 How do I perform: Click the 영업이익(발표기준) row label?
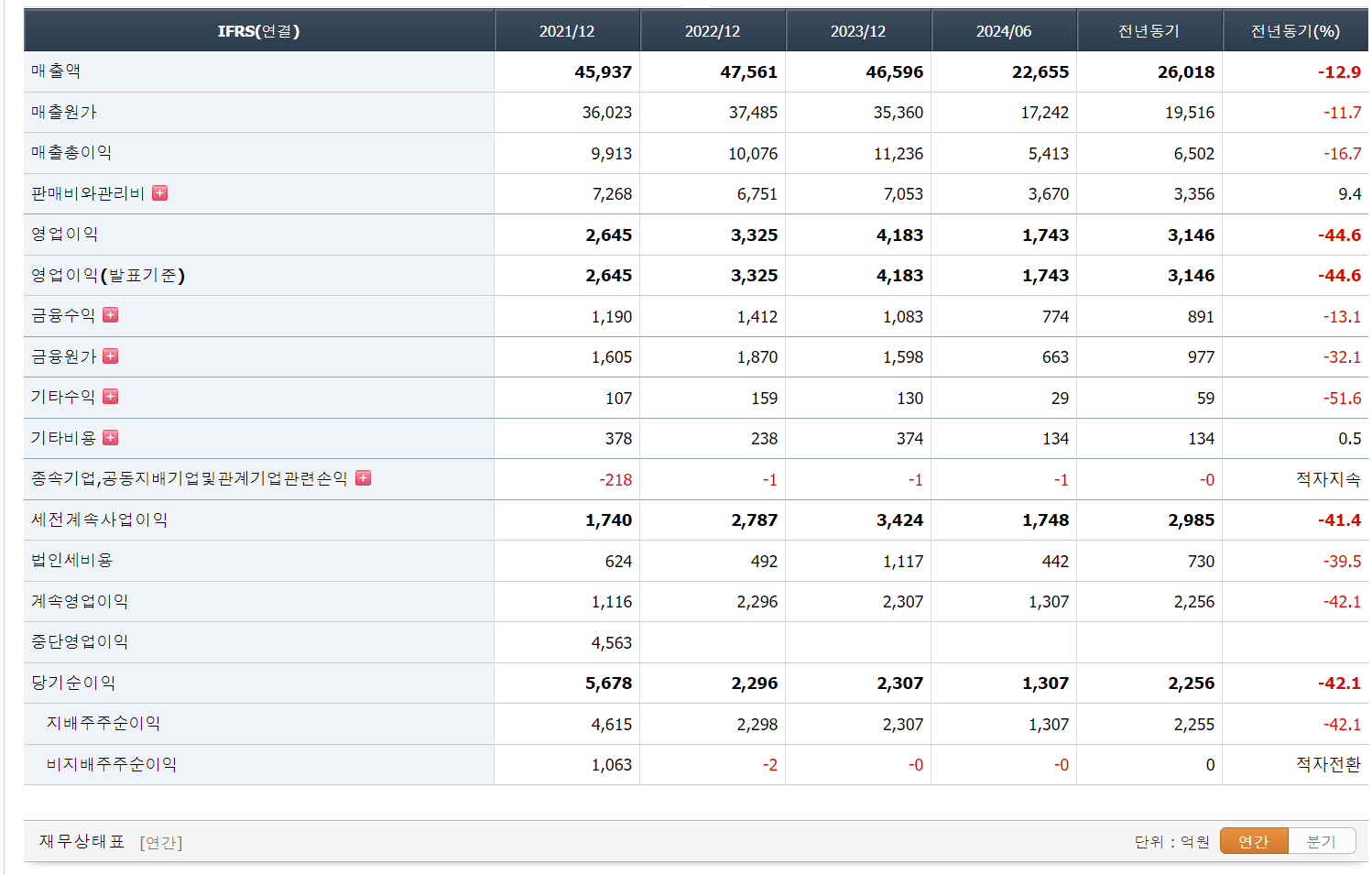108,275
